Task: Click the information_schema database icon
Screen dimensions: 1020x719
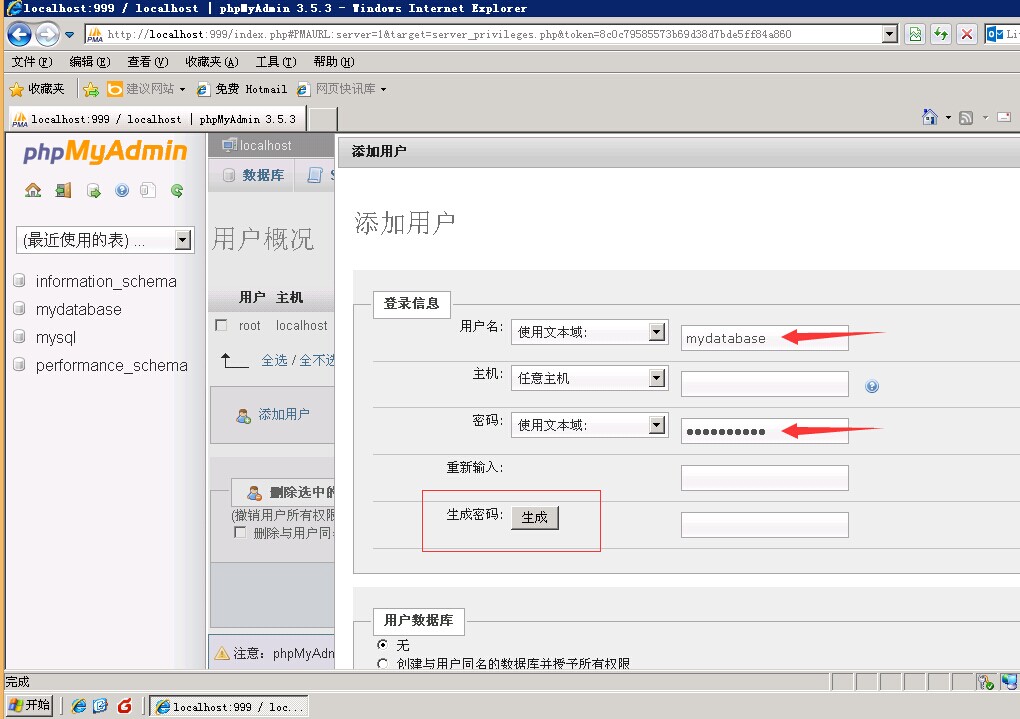Action: 20,280
